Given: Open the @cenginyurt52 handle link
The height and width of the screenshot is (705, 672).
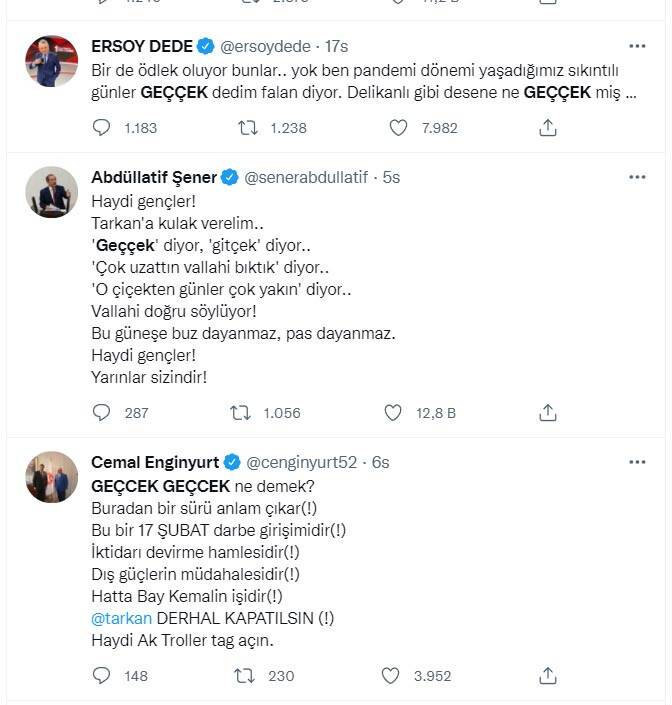Looking at the screenshot, I should pos(304,462).
